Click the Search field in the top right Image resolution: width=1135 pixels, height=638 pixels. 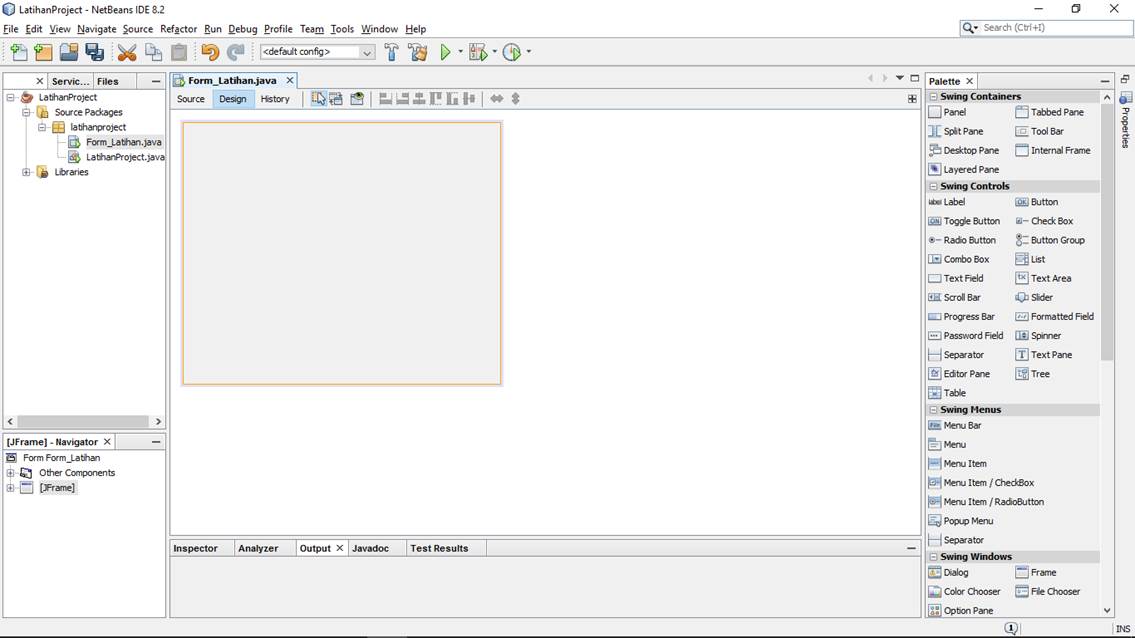pyautogui.click(x=1045, y=28)
